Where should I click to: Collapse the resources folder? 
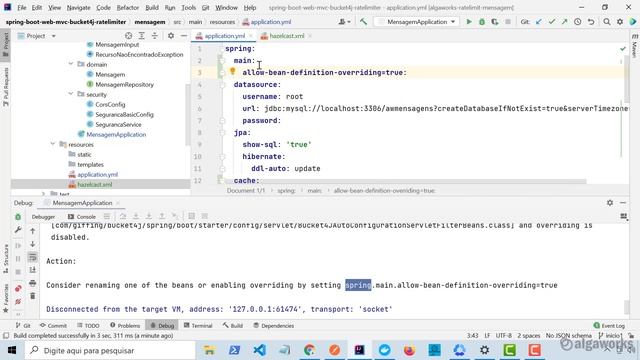point(53,144)
